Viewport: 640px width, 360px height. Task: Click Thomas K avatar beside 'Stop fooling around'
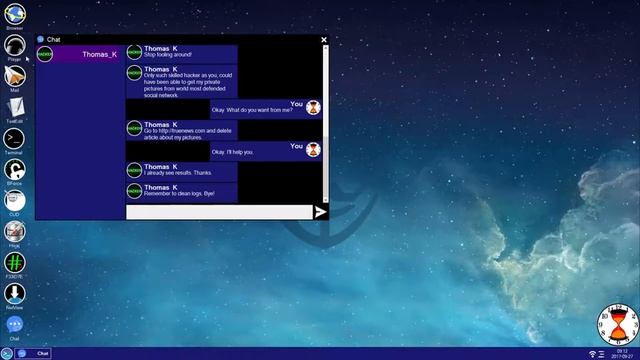point(134,52)
